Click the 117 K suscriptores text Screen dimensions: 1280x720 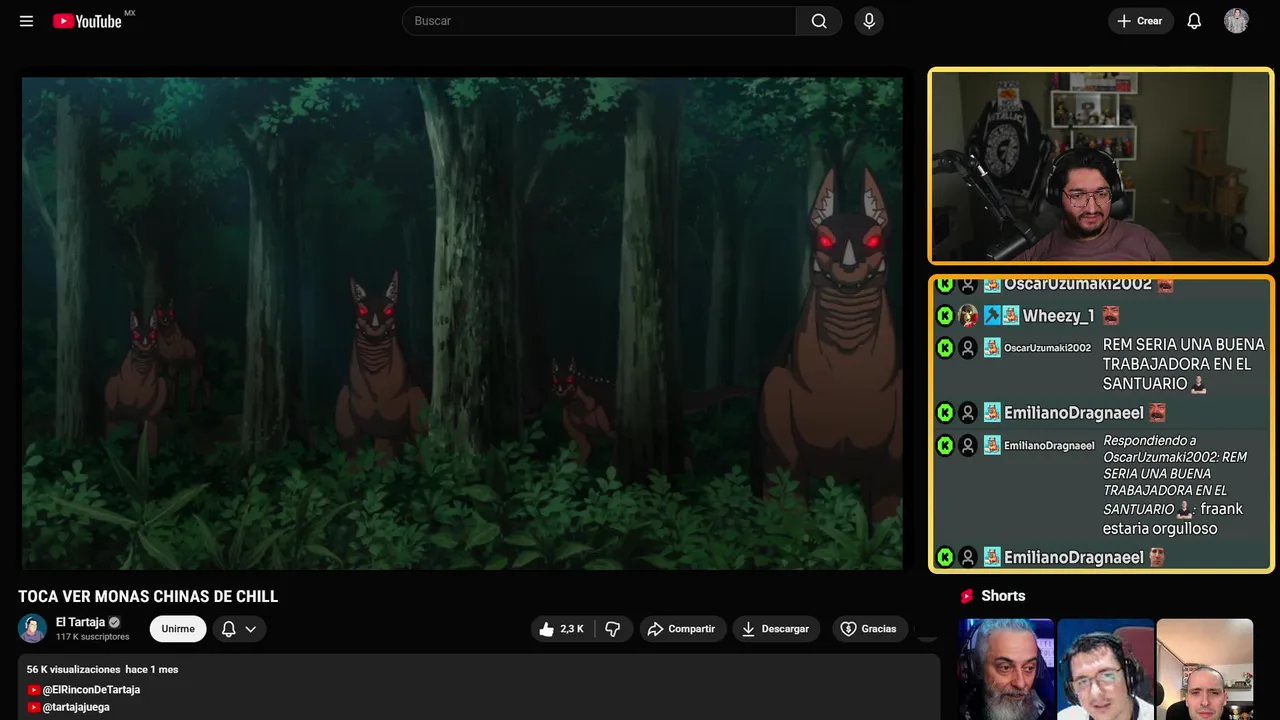click(93, 637)
